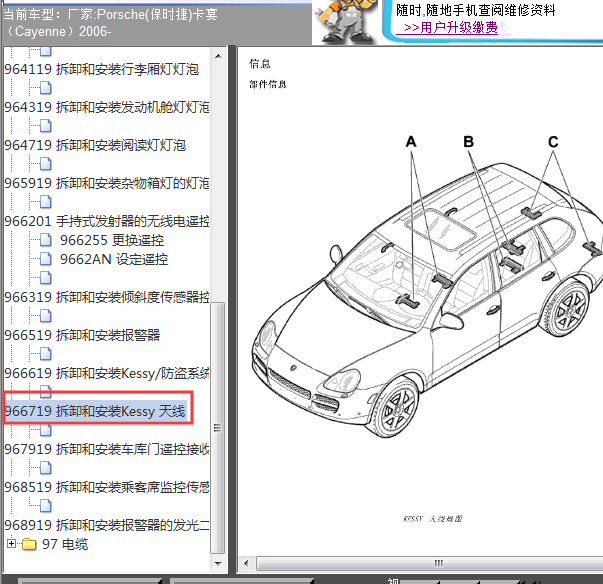Click the >>用户升级缴费 link
Viewport: 603px width, 584px height.
[450, 28]
